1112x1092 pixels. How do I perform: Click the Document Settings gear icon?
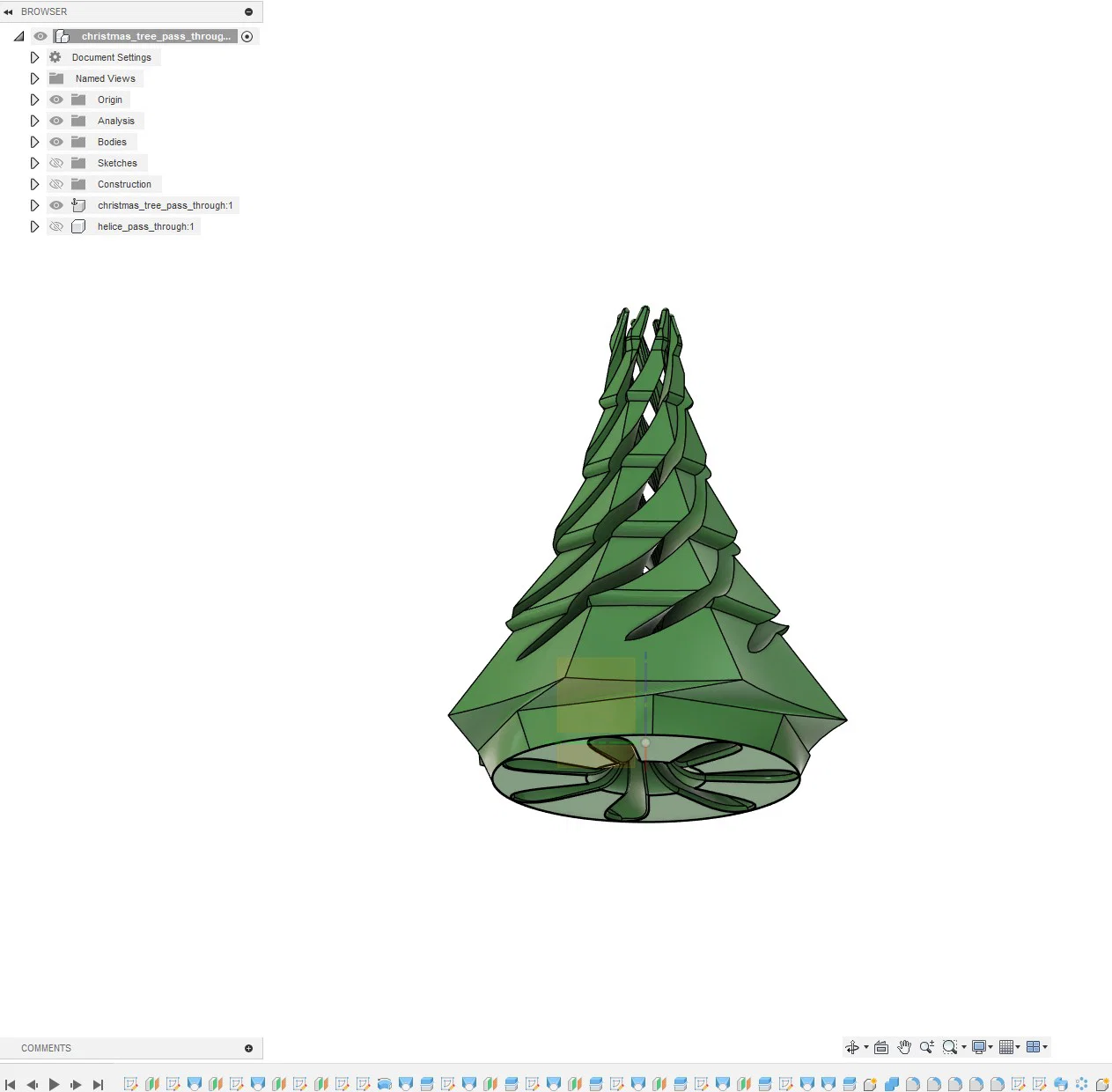[x=55, y=57]
